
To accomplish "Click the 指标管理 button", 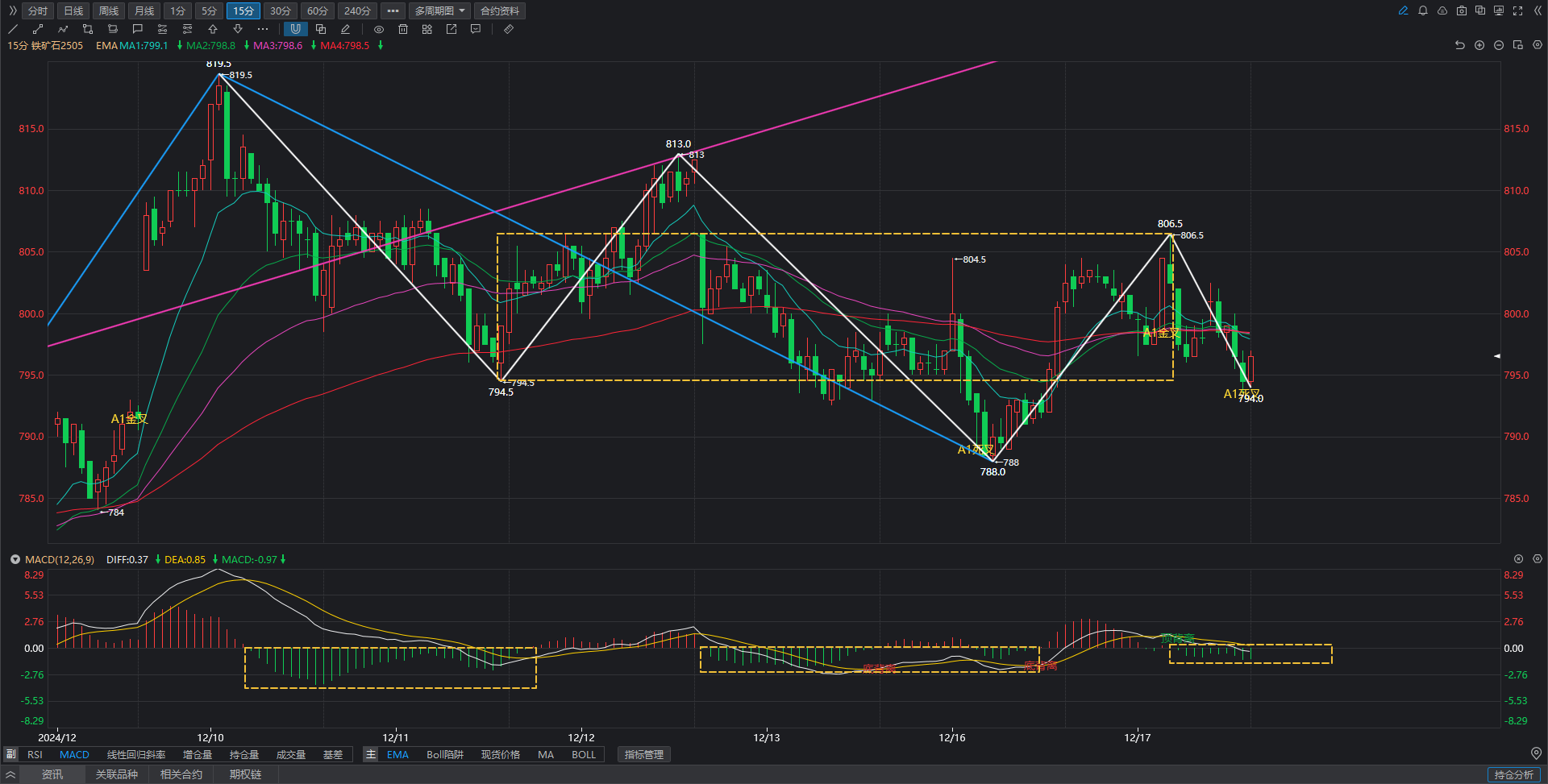I will [x=643, y=755].
